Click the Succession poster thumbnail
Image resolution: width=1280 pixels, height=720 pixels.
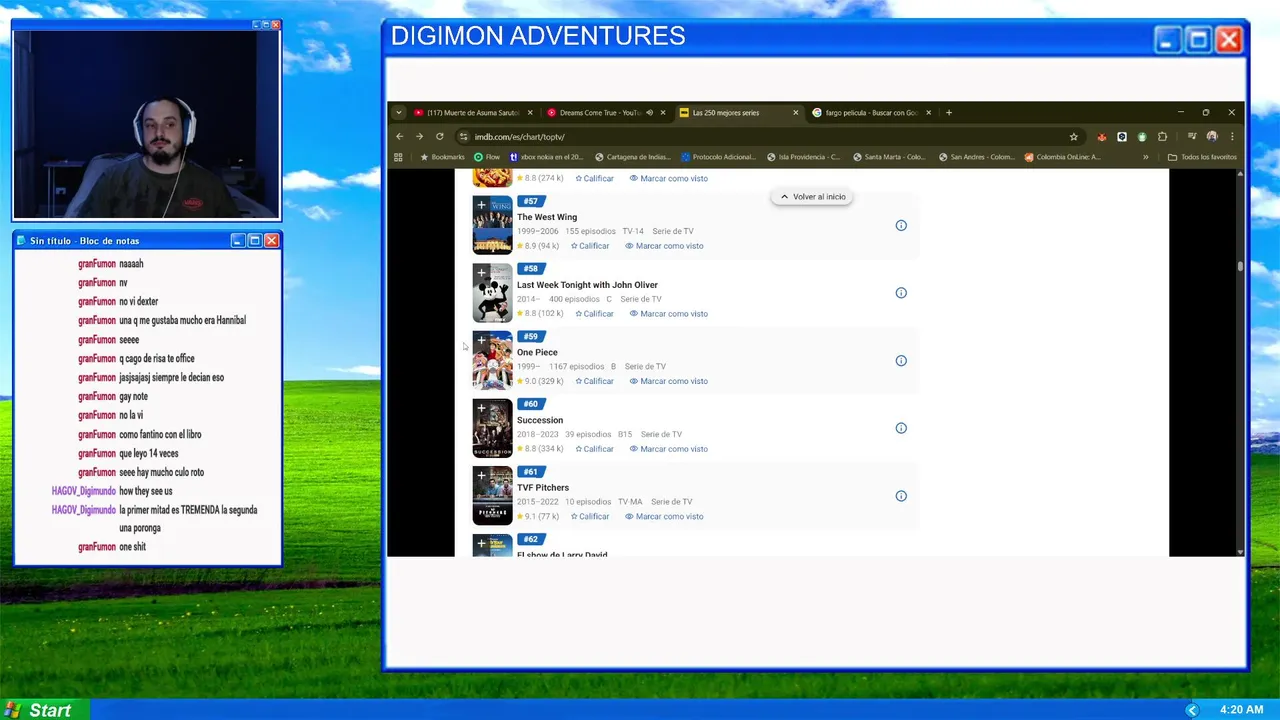pos(492,428)
